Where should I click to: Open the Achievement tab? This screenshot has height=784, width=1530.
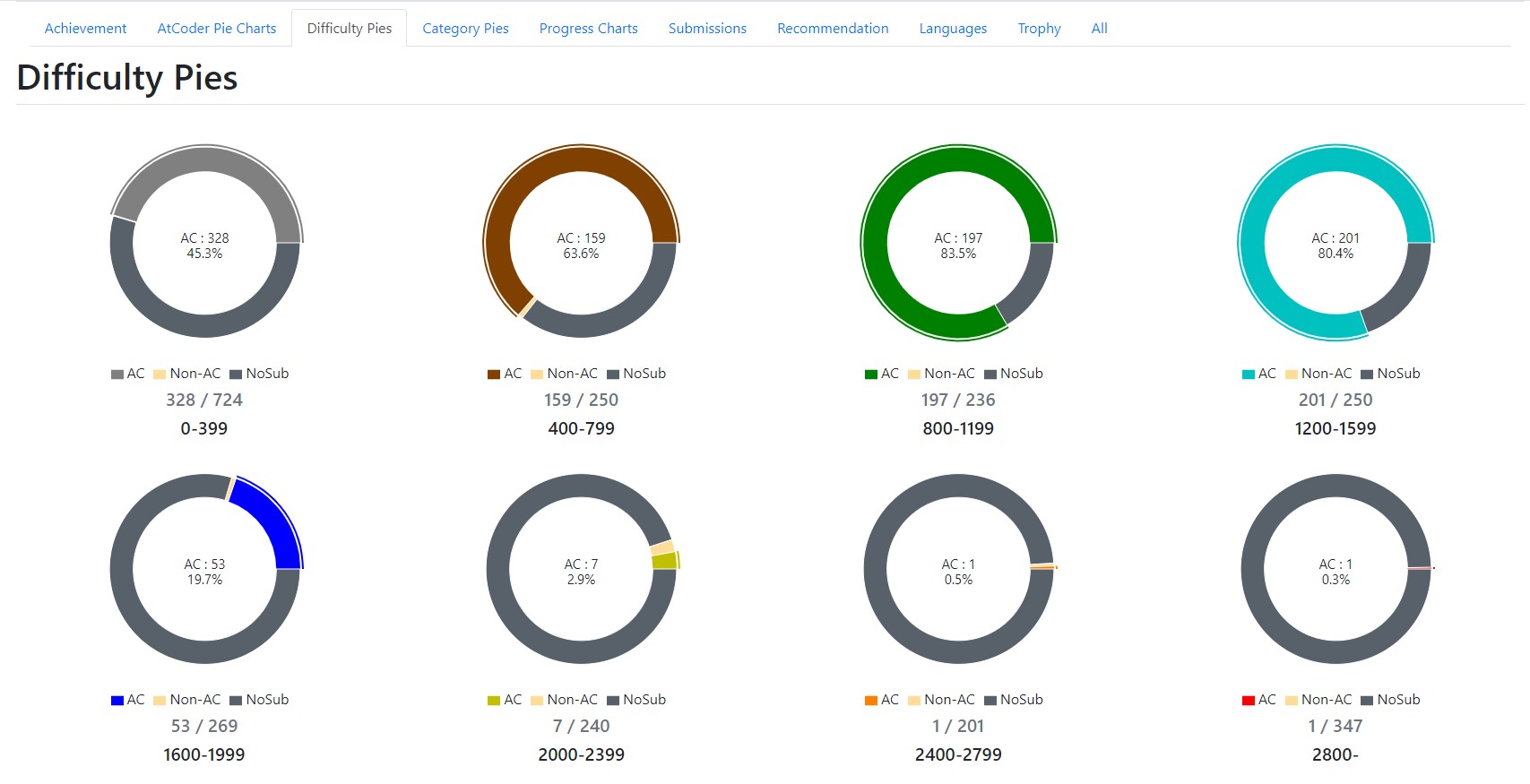85,29
